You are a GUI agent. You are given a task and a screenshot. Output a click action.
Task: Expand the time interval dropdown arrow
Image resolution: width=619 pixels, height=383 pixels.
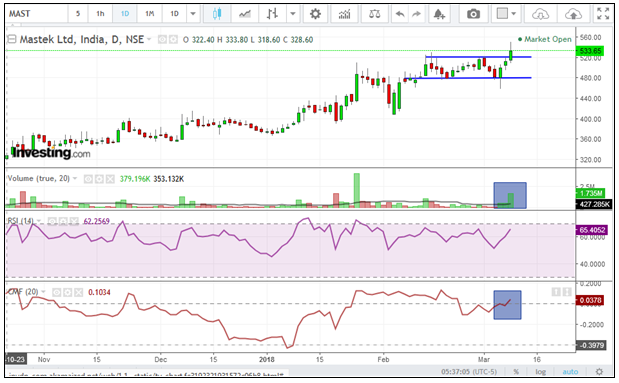193,14
